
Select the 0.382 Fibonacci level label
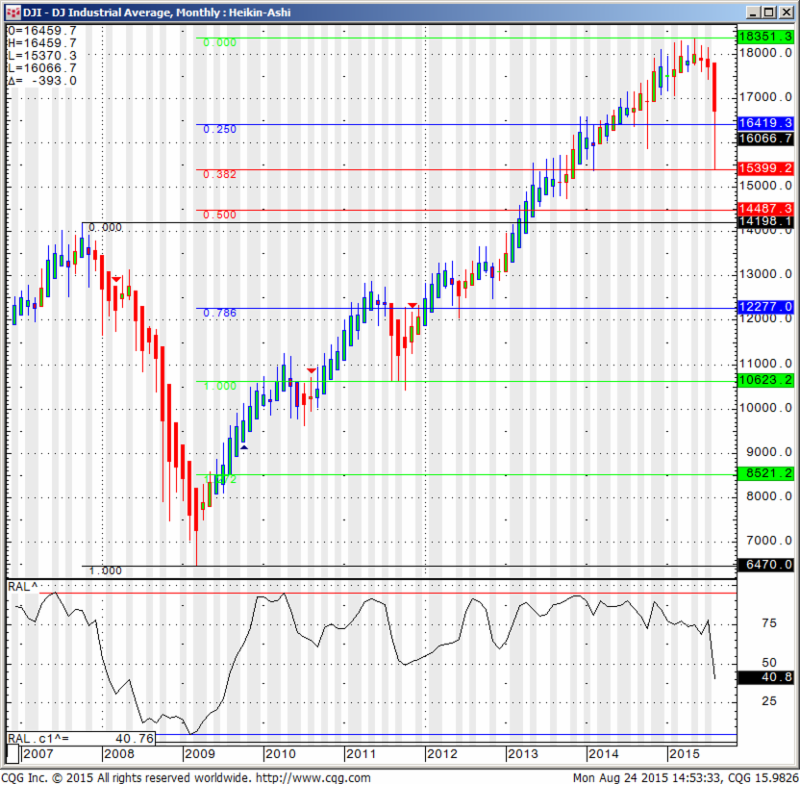tap(220, 174)
